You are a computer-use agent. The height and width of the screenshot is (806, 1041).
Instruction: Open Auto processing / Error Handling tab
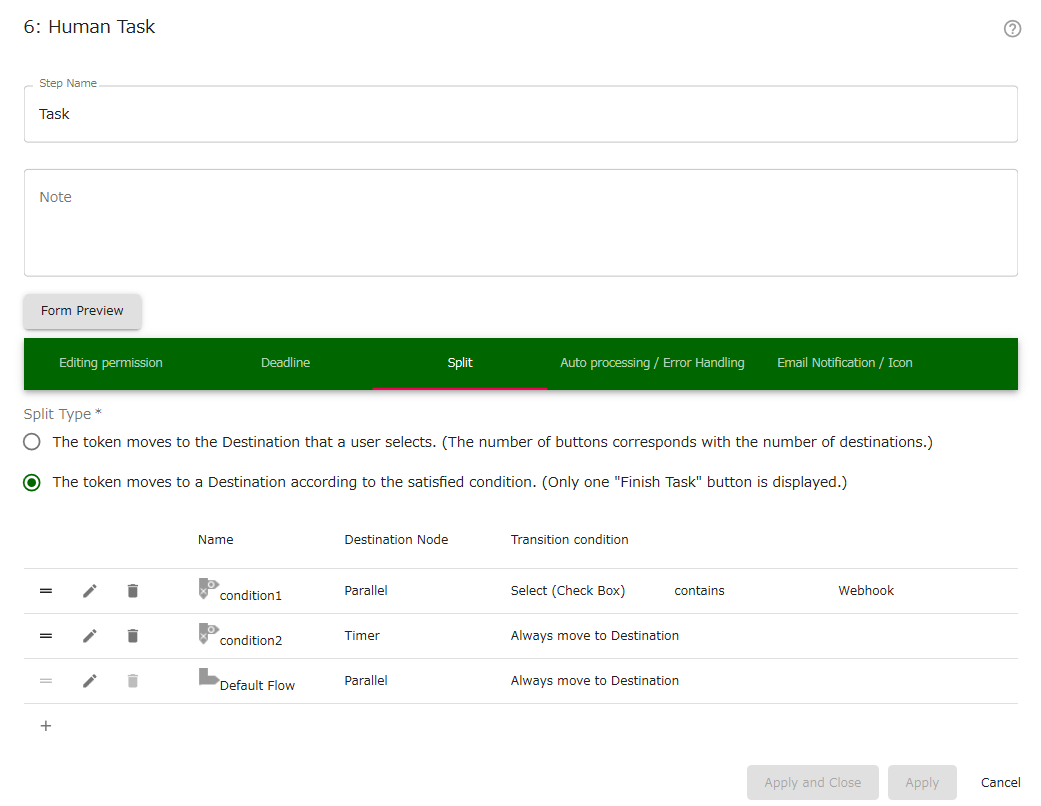(652, 363)
